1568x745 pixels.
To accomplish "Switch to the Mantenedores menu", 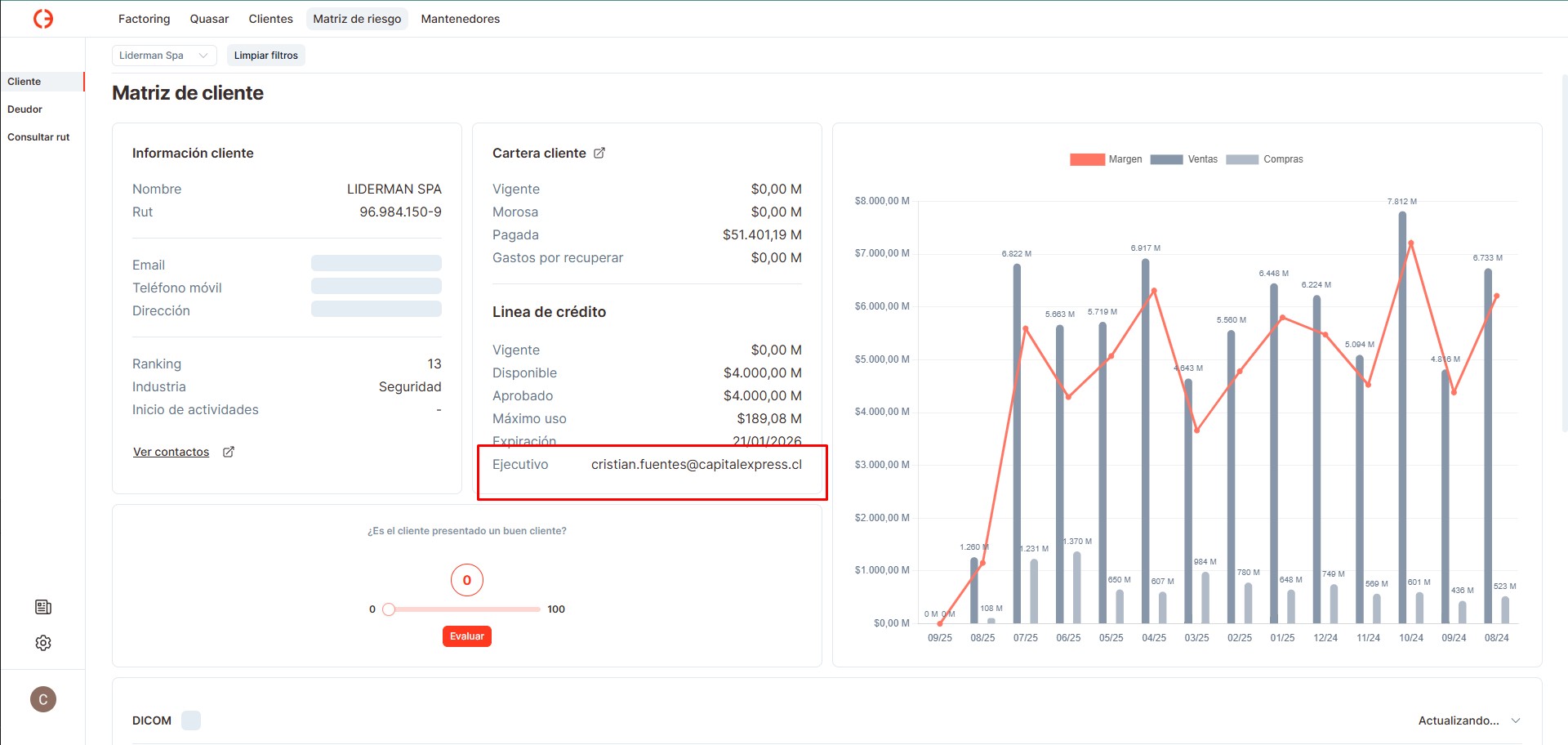I will (x=460, y=19).
